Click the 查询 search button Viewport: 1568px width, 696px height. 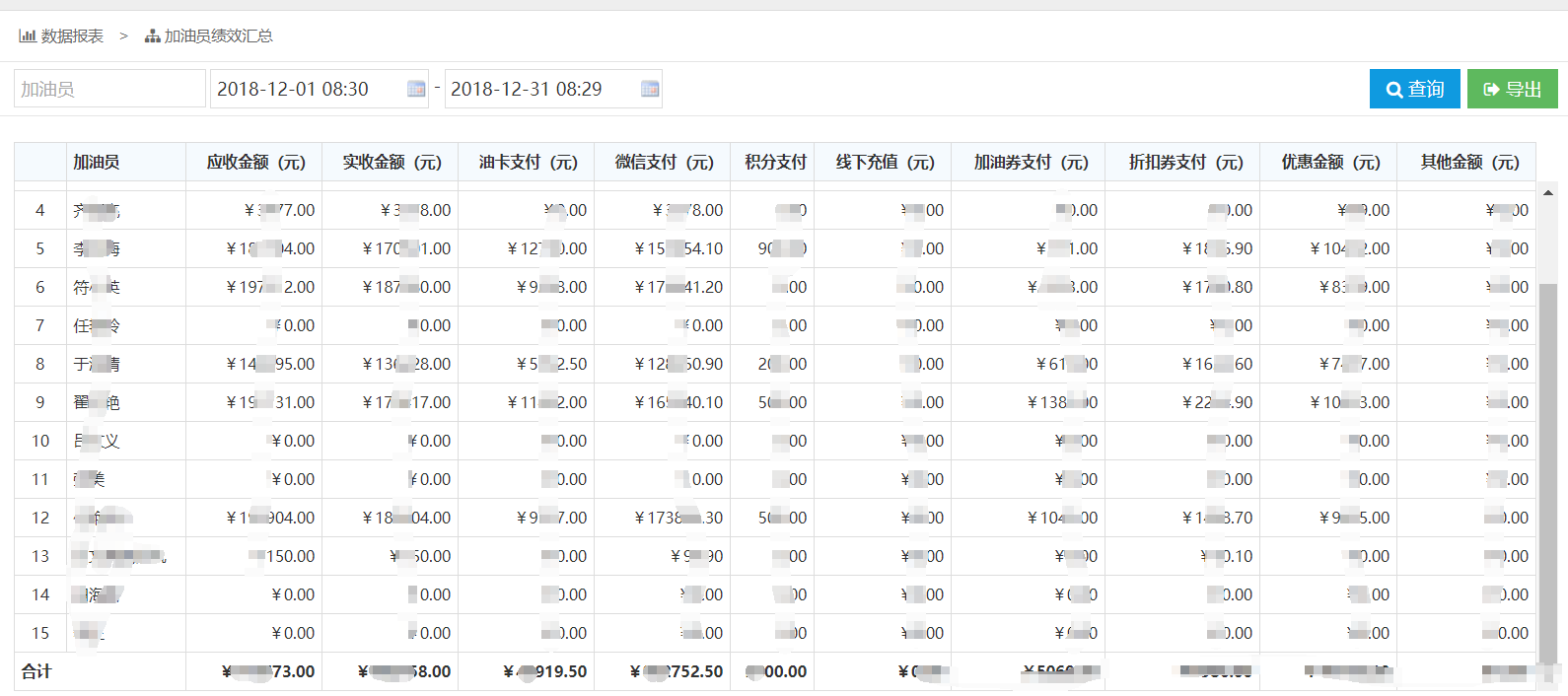(x=1414, y=89)
